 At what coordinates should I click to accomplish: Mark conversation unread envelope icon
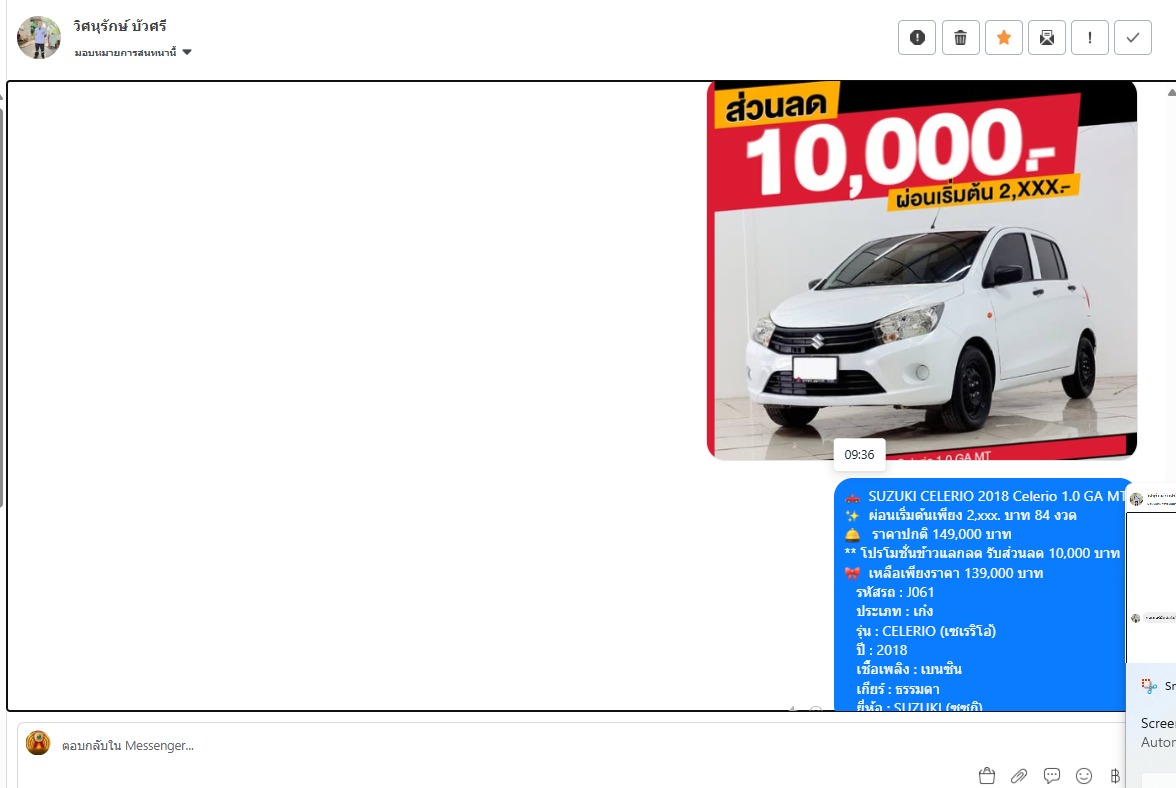click(x=1046, y=37)
